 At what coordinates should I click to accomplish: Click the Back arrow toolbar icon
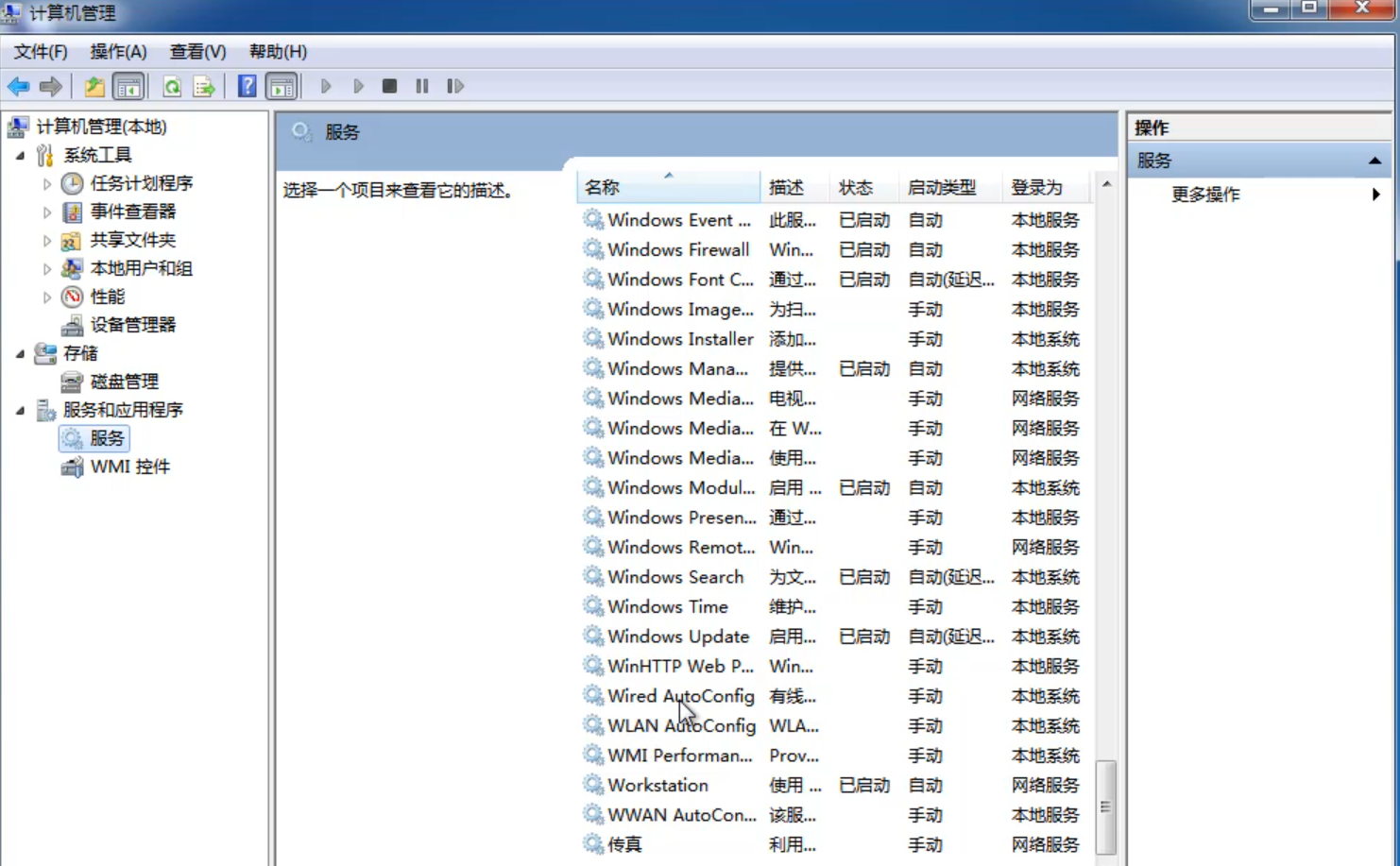pyautogui.click(x=18, y=87)
